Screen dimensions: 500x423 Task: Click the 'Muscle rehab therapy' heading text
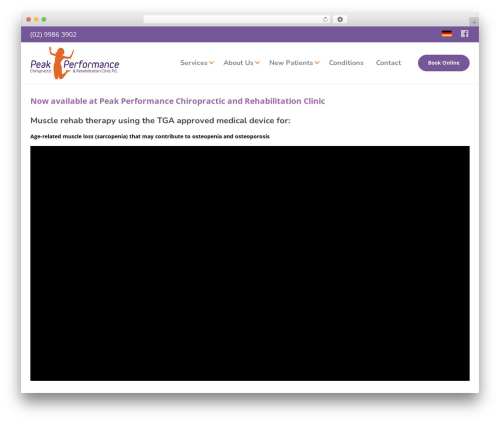coord(160,120)
